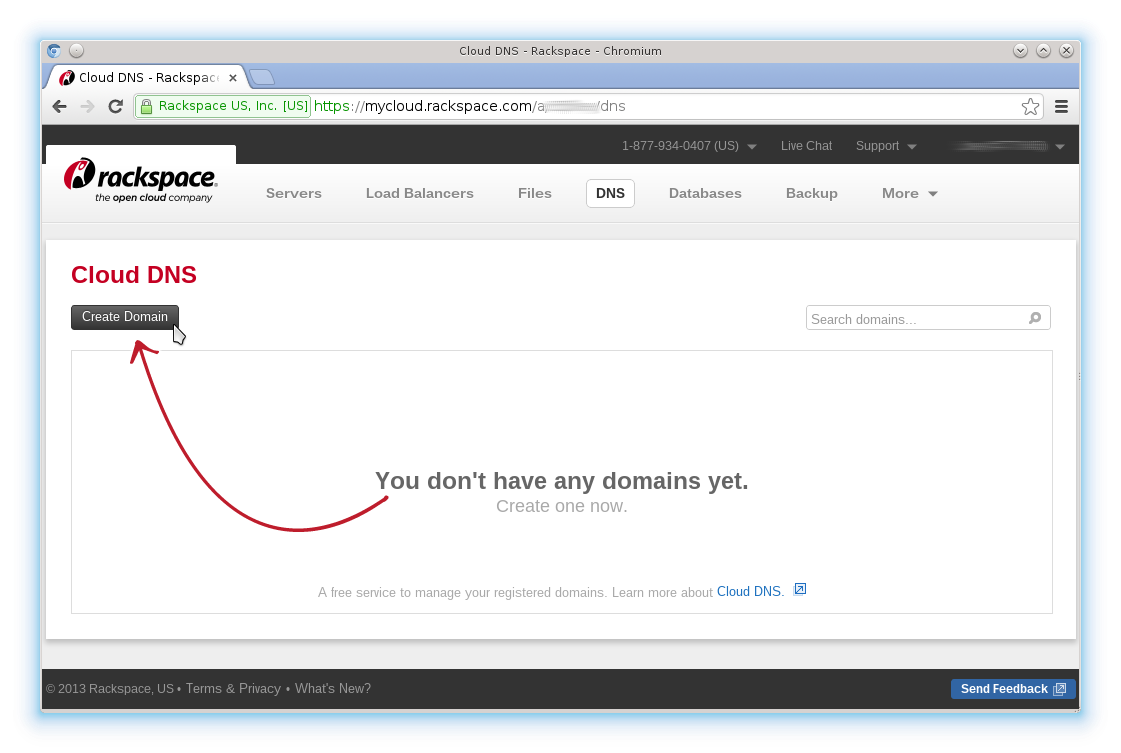
Task: Go back with the browser back arrow
Action: click(x=59, y=107)
